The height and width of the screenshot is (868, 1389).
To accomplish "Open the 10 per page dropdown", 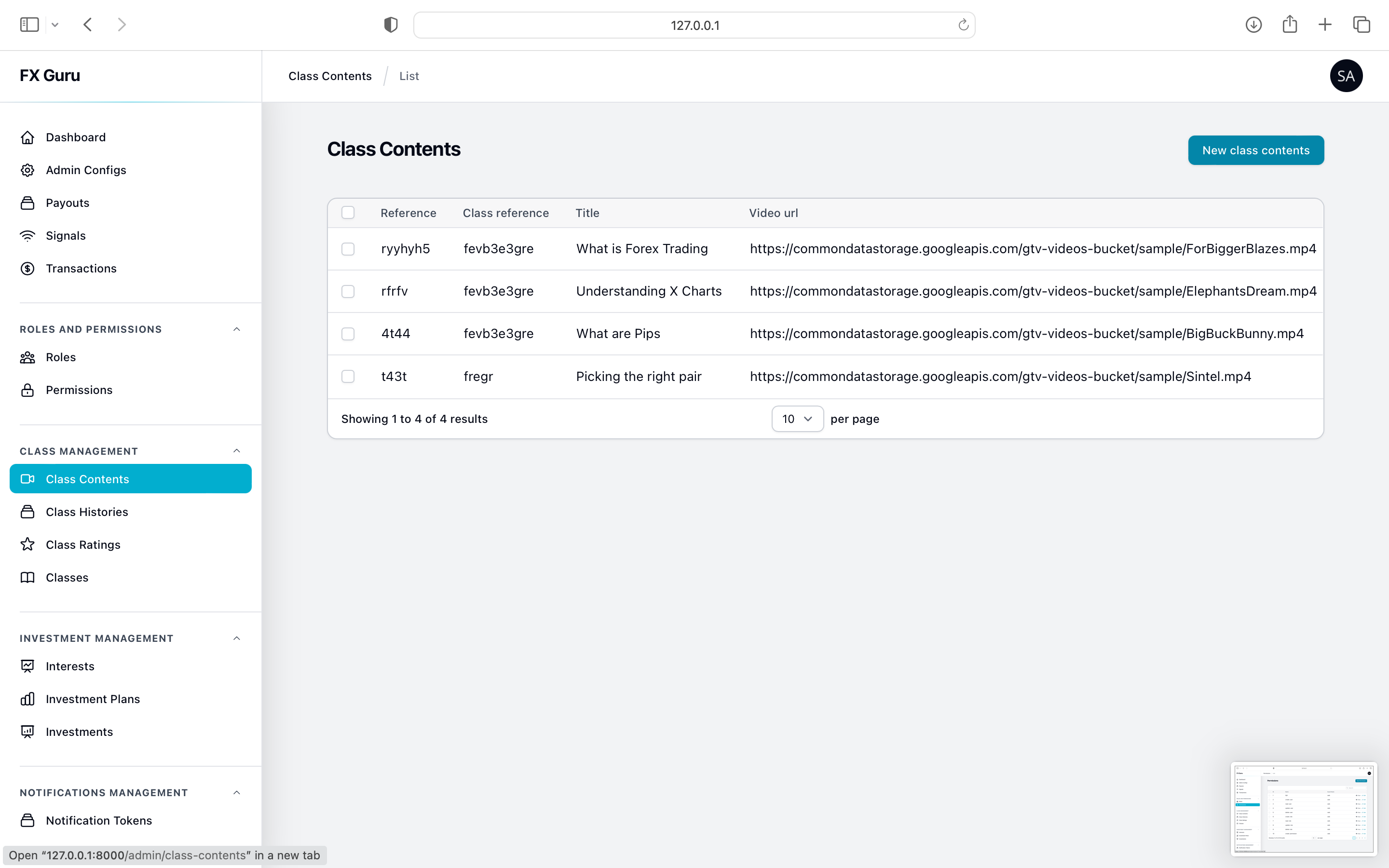I will coord(797,419).
